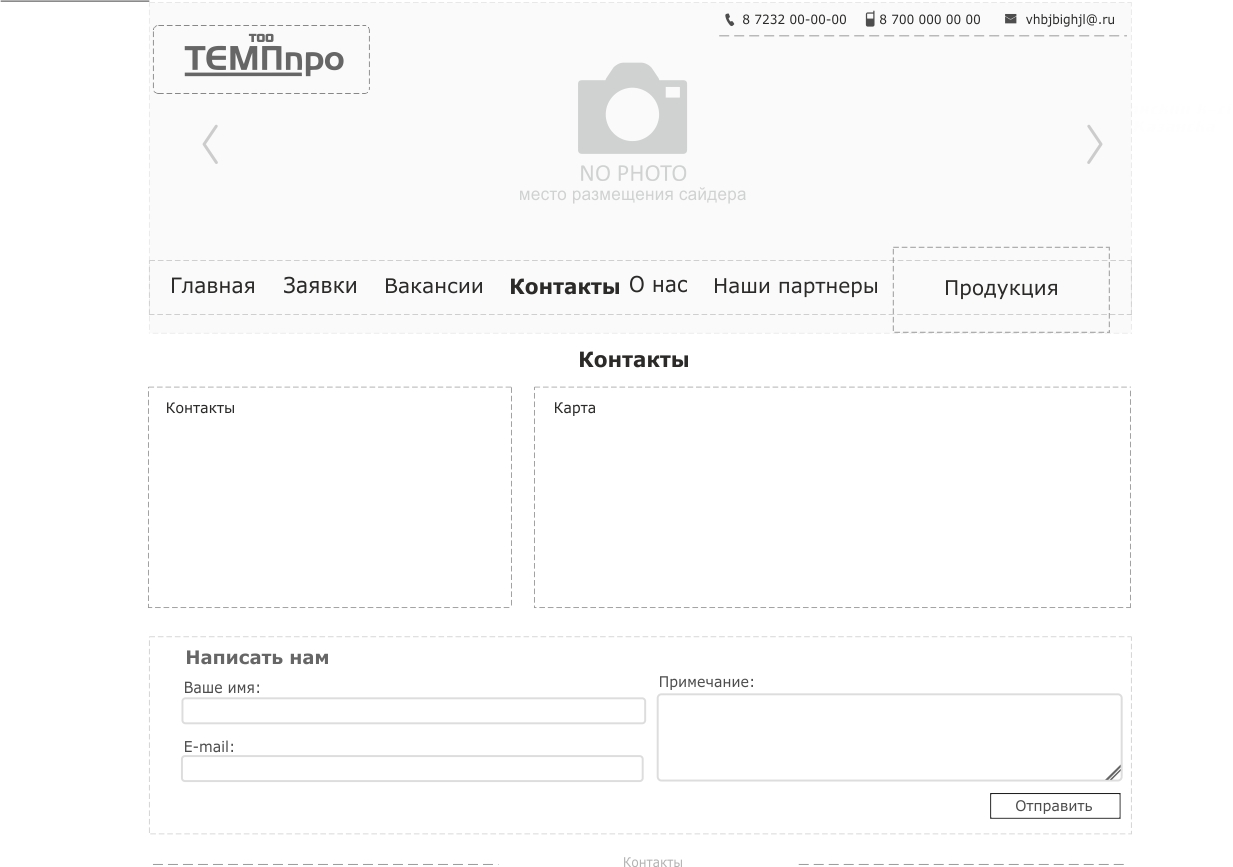Open the Продукция section
1233x867 pixels.
[1000, 288]
